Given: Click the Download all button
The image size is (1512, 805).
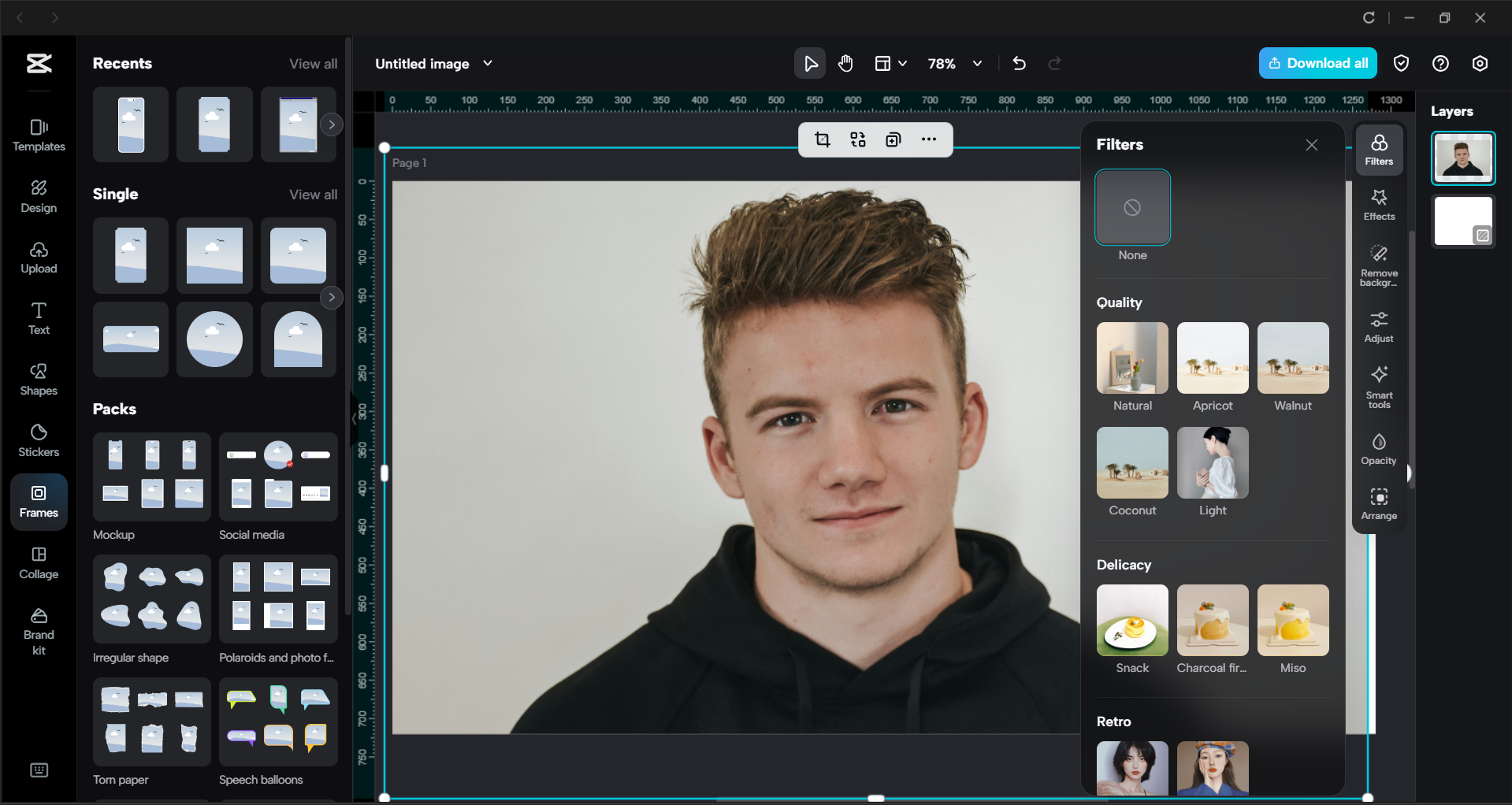Looking at the screenshot, I should tap(1317, 63).
